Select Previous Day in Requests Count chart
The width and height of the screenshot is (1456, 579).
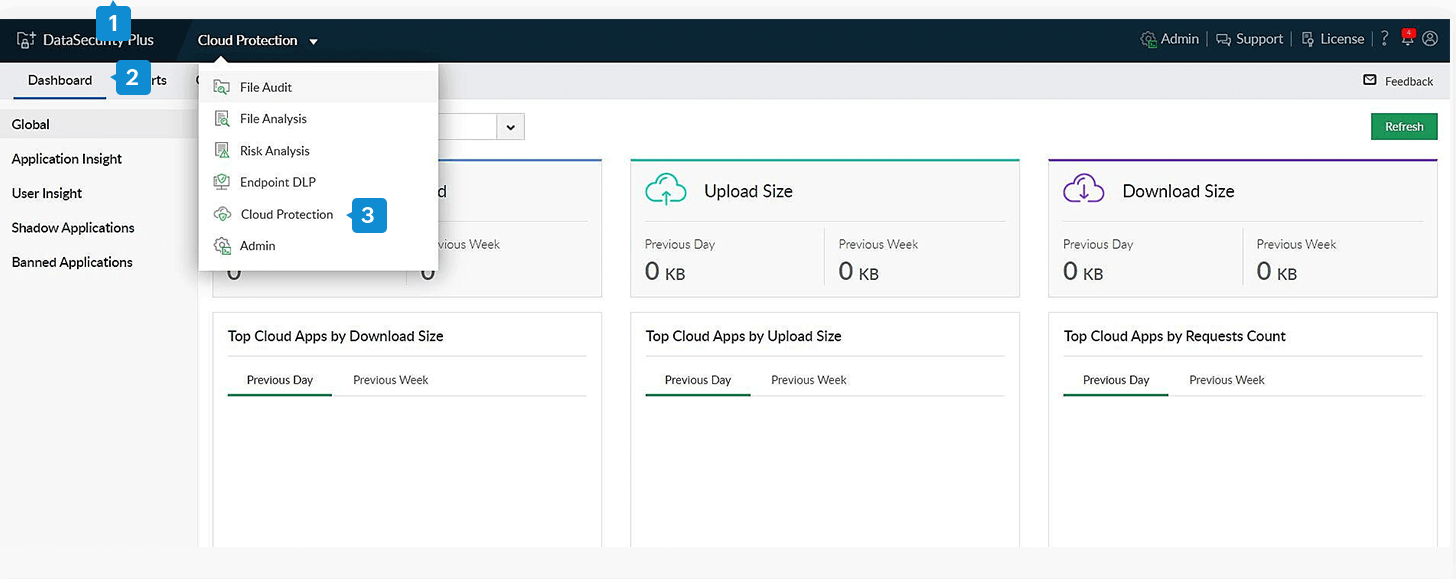1116,380
